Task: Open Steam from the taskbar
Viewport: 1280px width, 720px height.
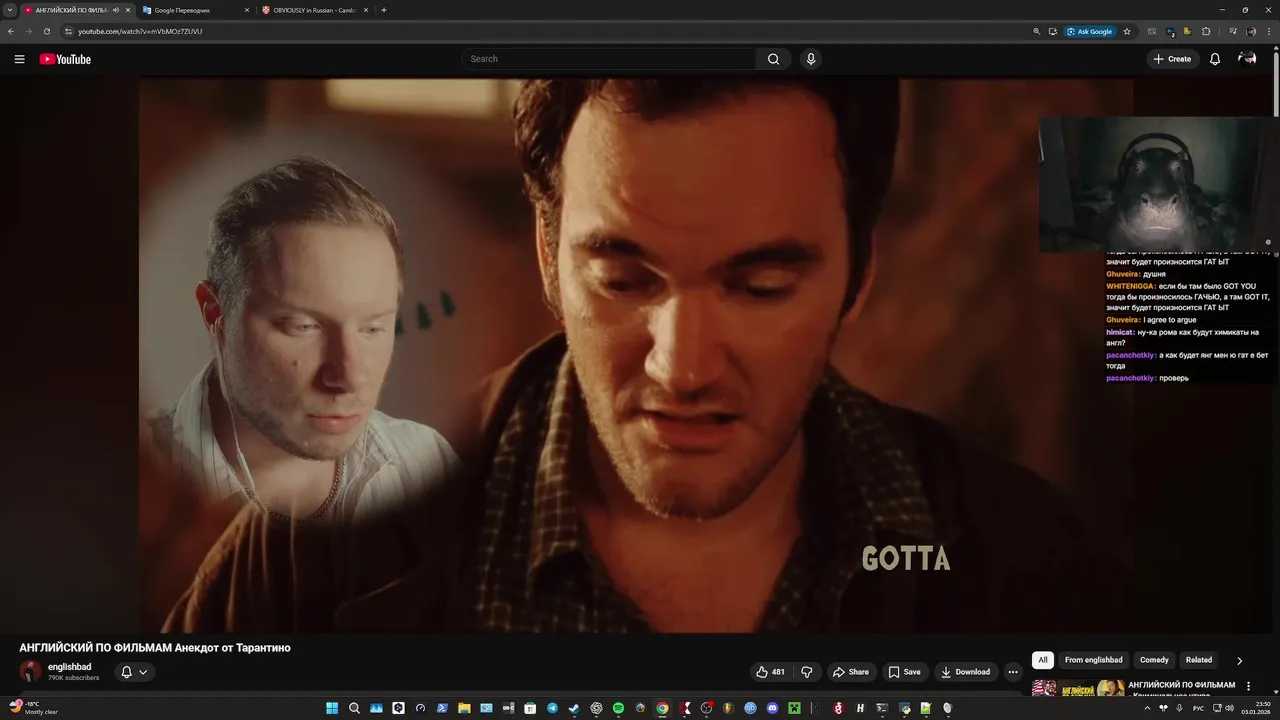Action: tap(574, 708)
